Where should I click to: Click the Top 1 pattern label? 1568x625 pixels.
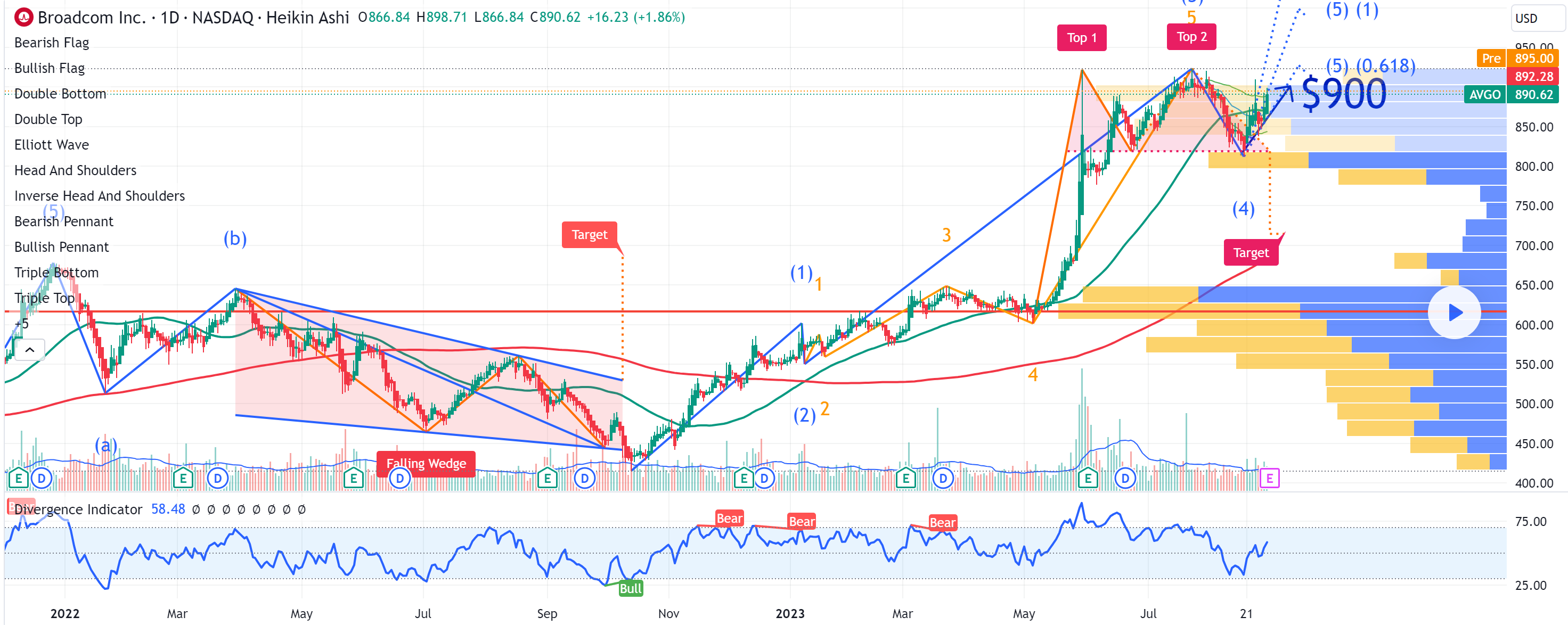pyautogui.click(x=1081, y=38)
